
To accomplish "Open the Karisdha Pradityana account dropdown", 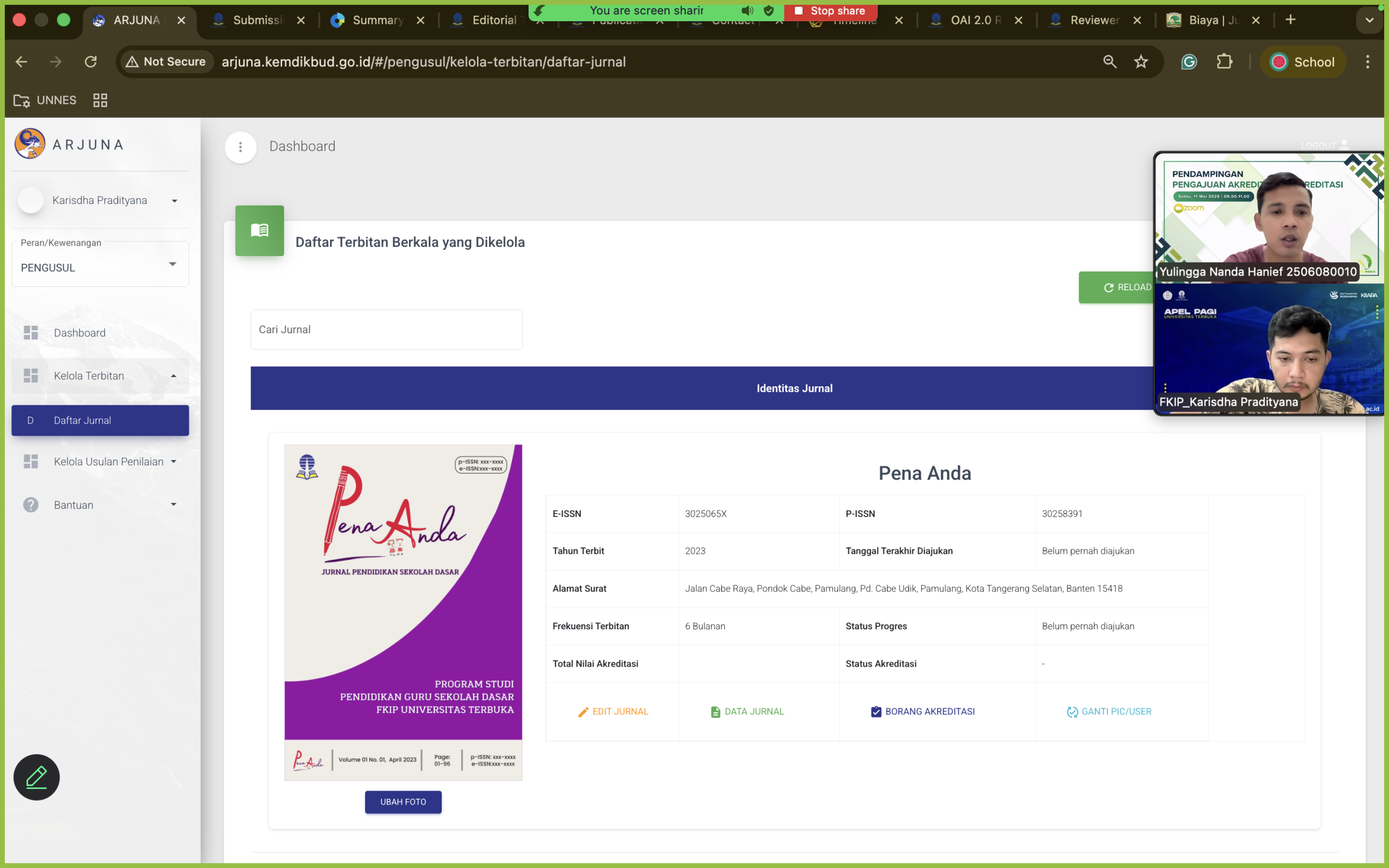I will tap(174, 200).
